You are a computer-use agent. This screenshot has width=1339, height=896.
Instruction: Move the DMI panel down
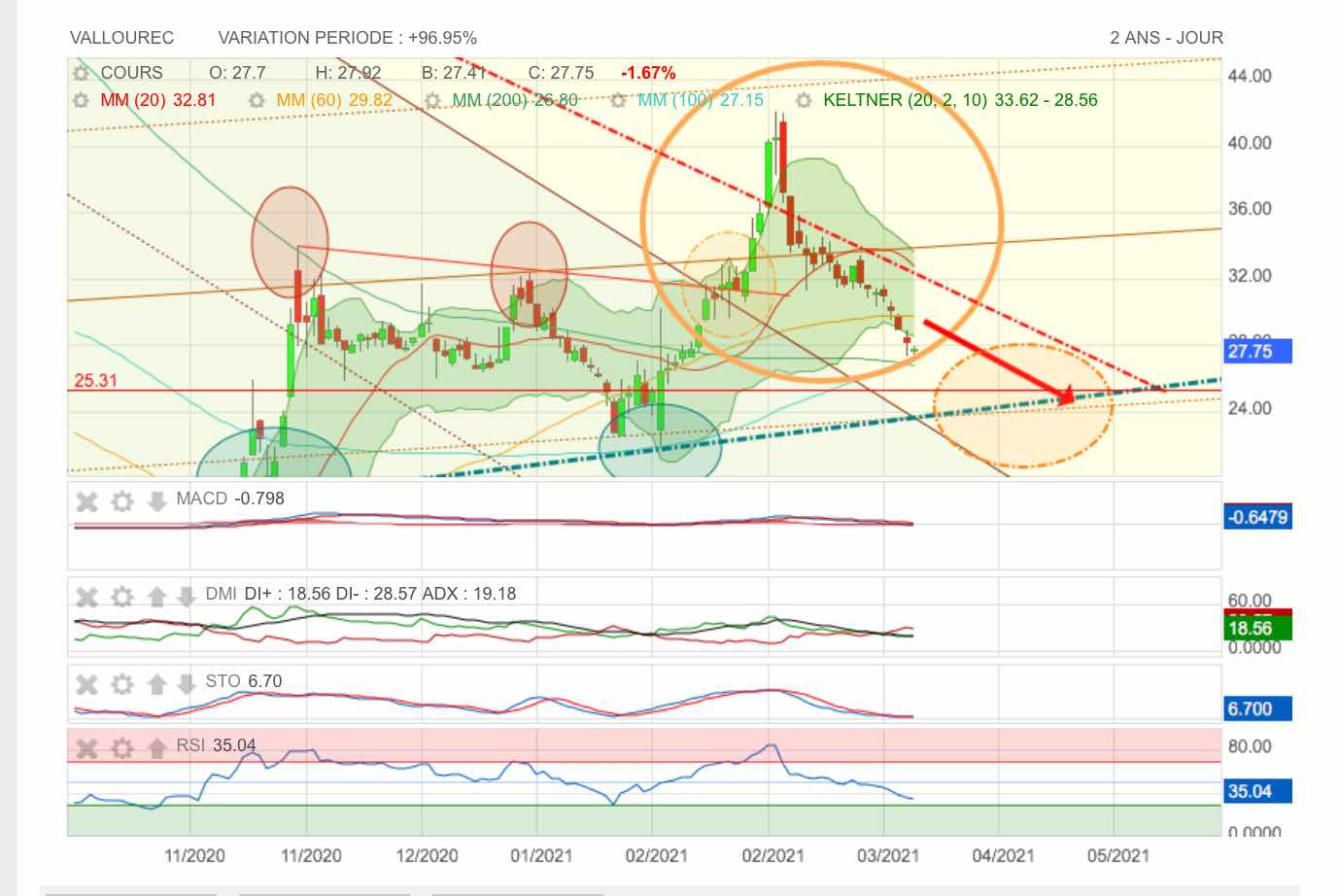tap(186, 596)
